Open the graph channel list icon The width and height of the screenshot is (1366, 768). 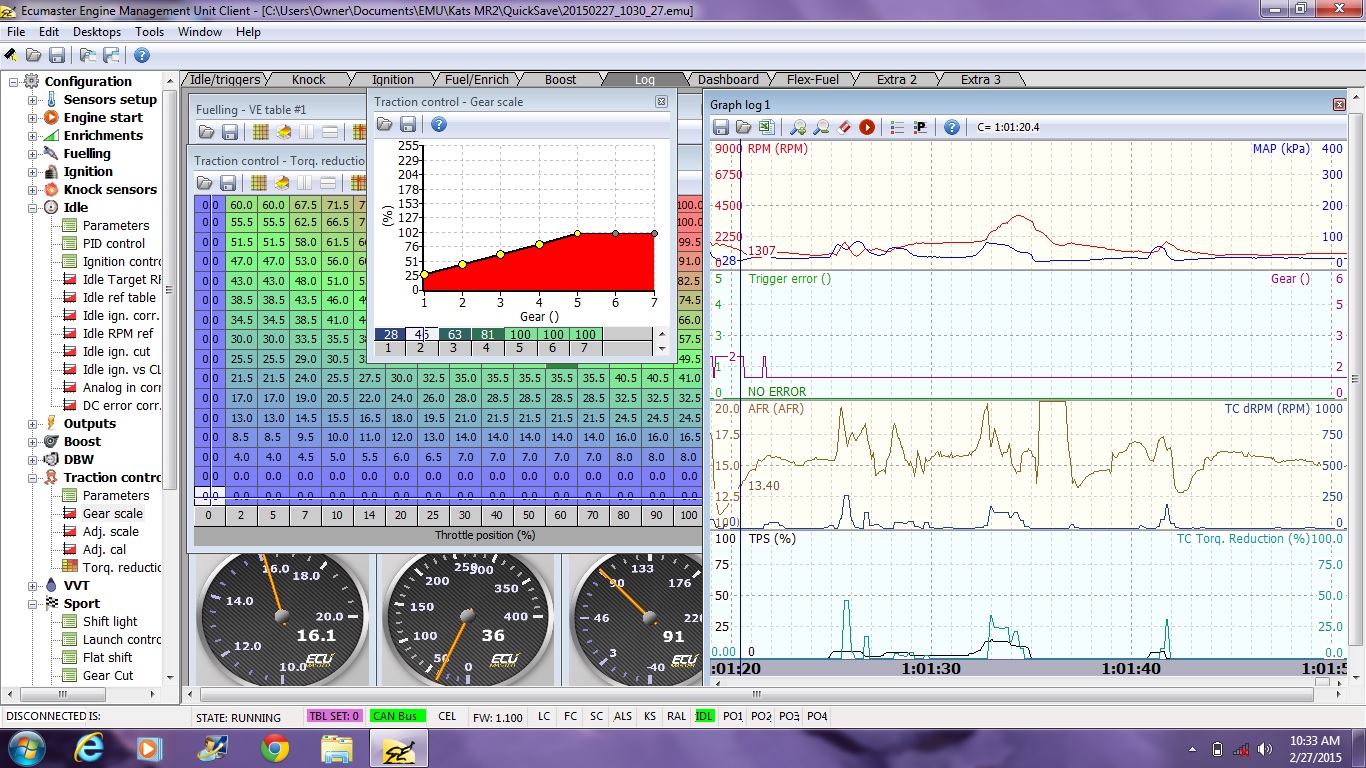897,127
